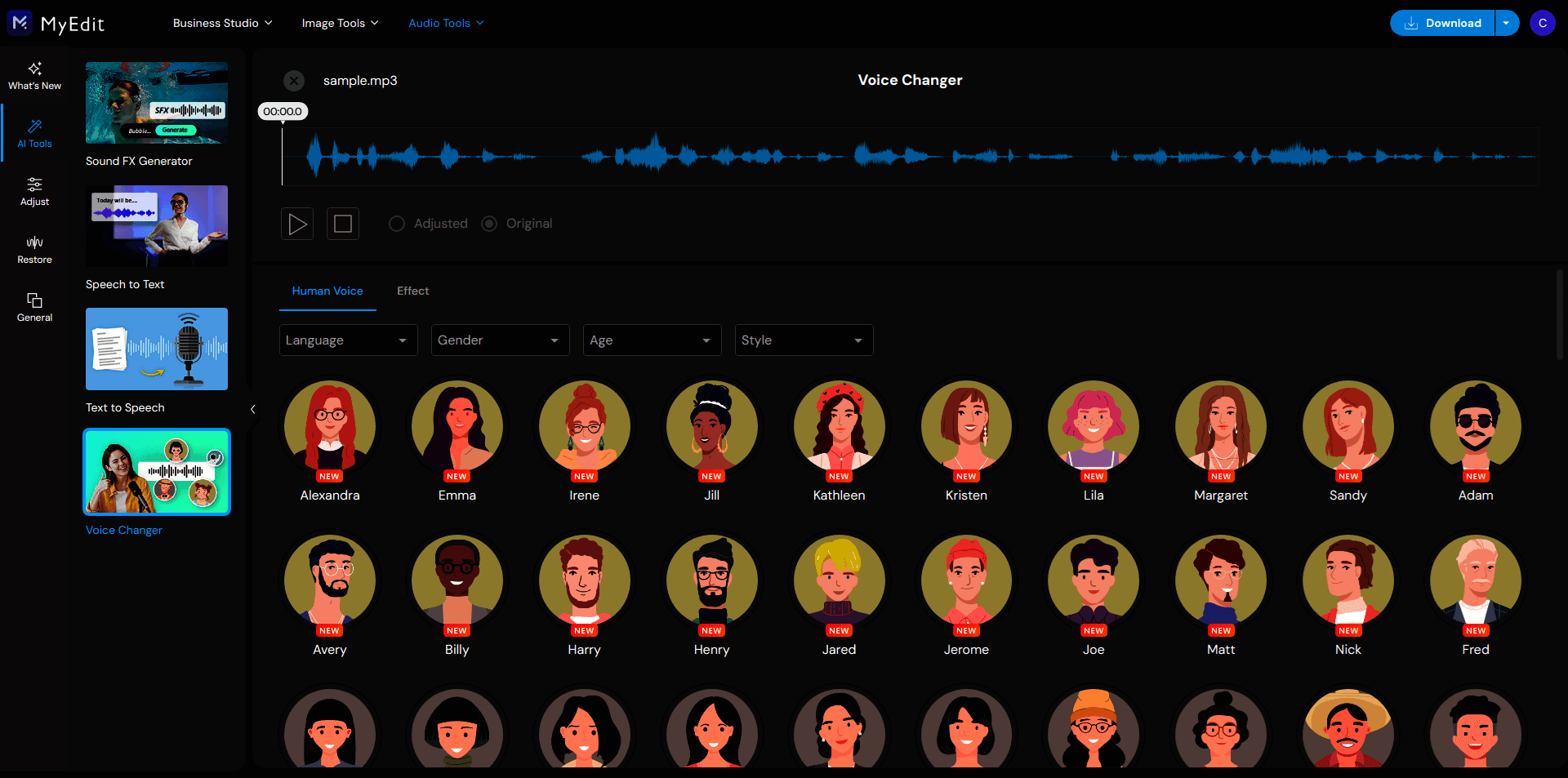Choose the Matt voice avatar
This screenshot has height=778, width=1568.
coord(1221,580)
